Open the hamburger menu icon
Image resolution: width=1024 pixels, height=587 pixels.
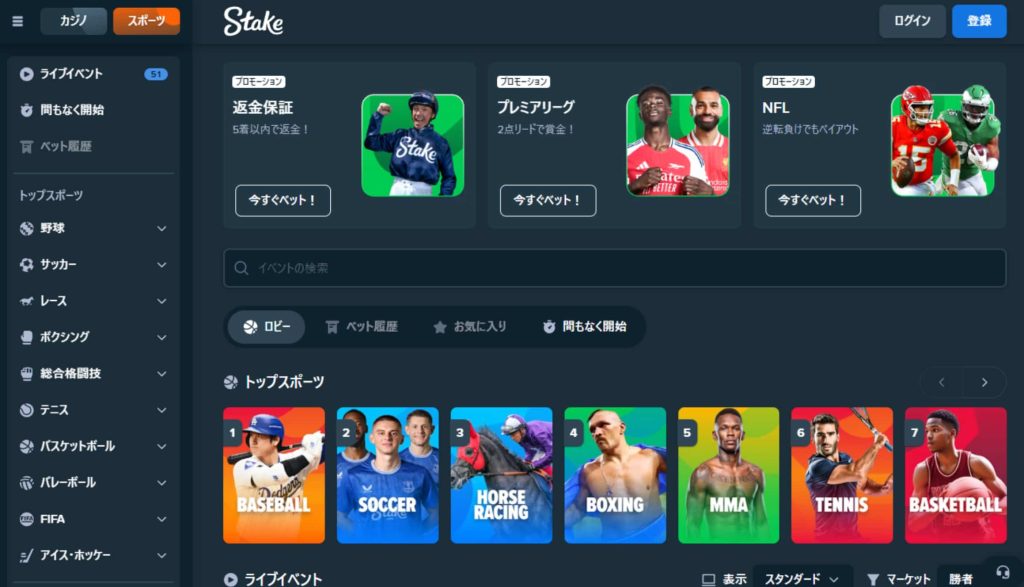18,22
